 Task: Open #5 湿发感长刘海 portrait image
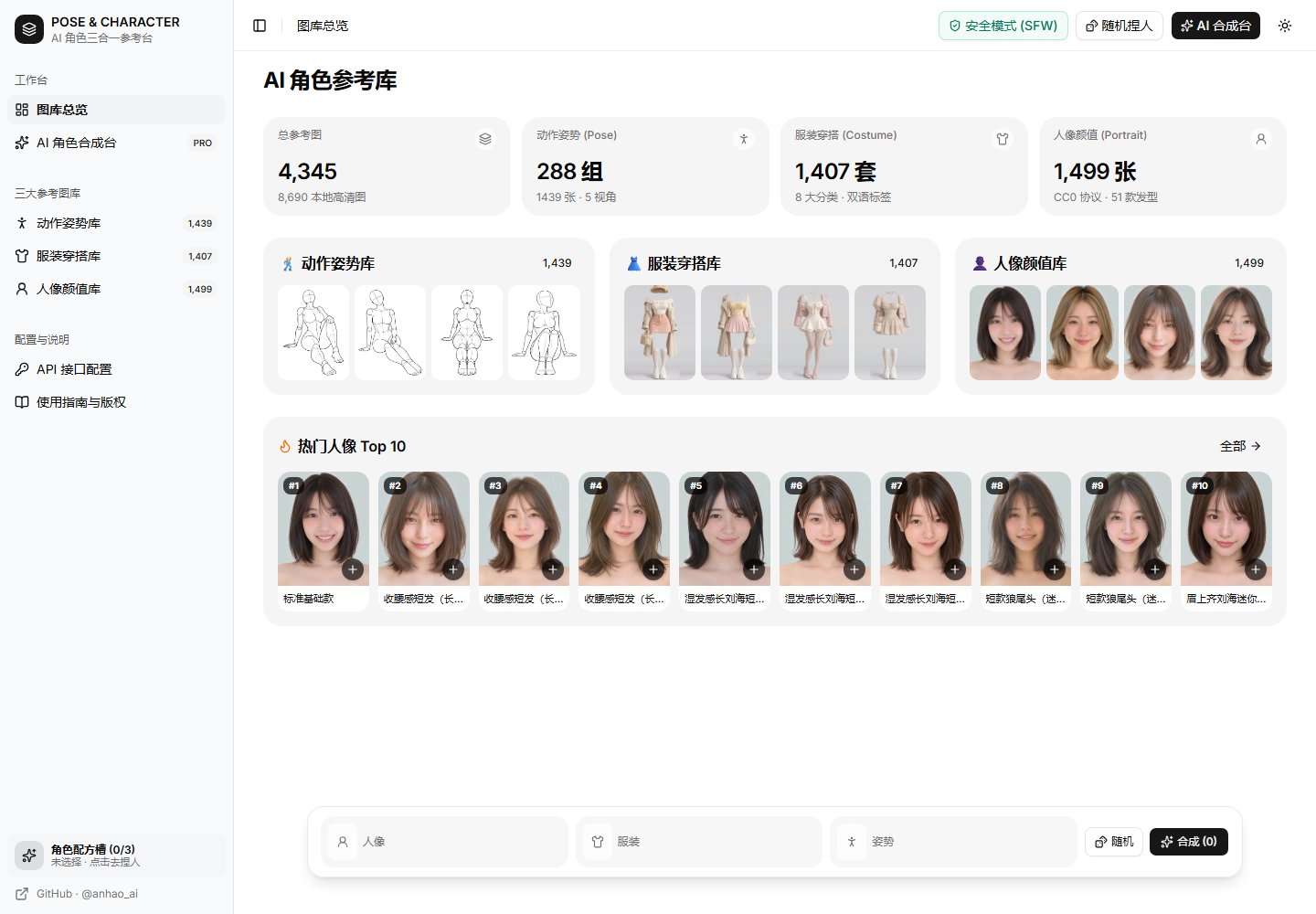click(725, 528)
